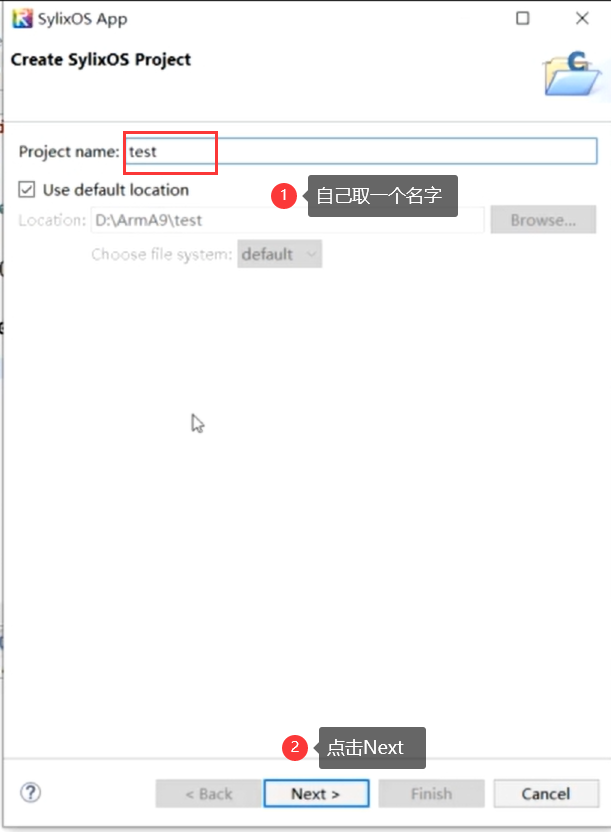Click the project folder wizard banner icon
The image size is (611, 832).
tap(572, 74)
